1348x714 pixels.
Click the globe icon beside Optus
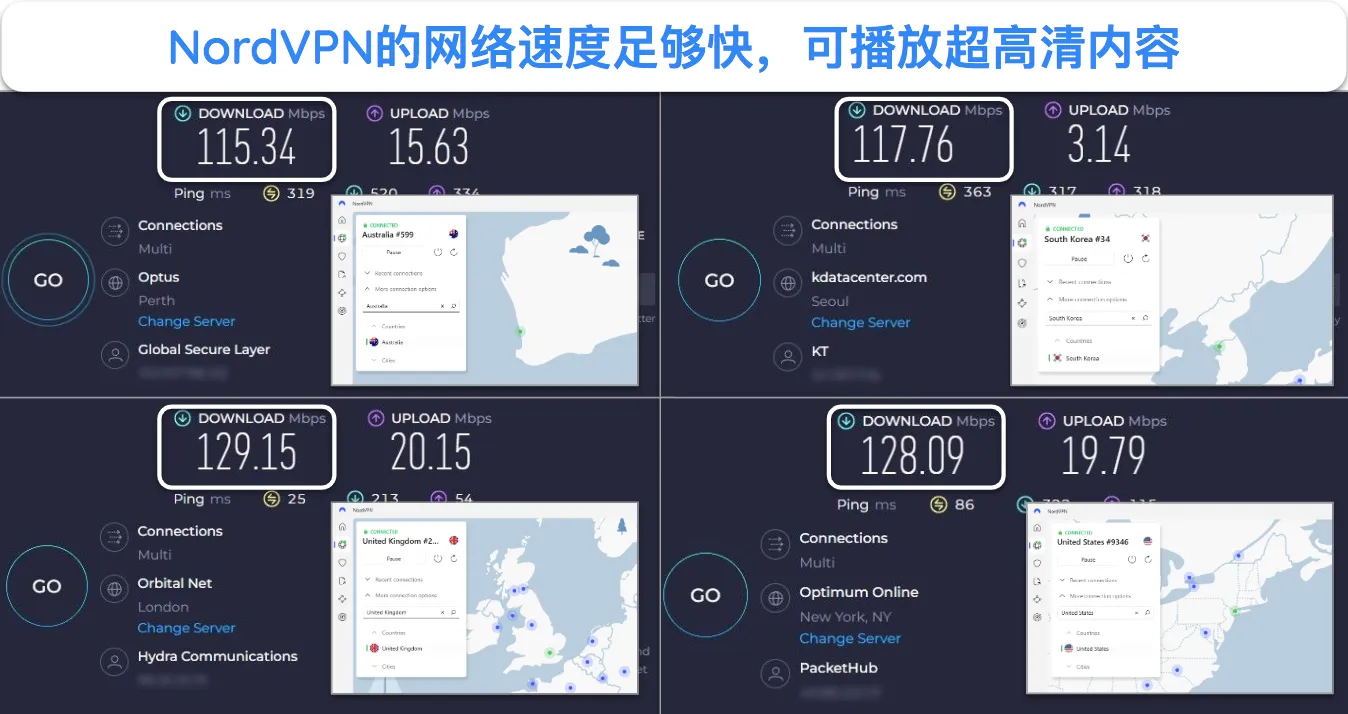[115, 283]
